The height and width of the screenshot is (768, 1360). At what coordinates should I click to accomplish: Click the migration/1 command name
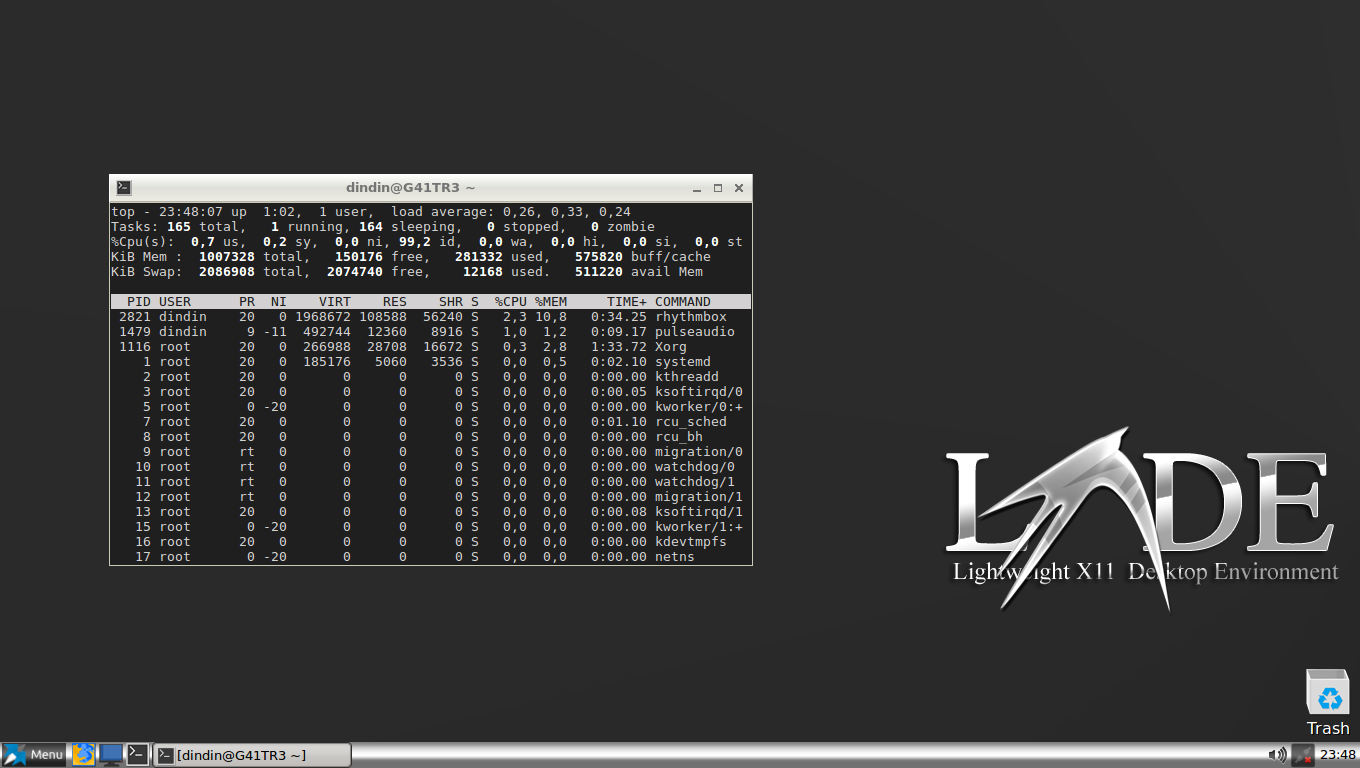coord(699,497)
